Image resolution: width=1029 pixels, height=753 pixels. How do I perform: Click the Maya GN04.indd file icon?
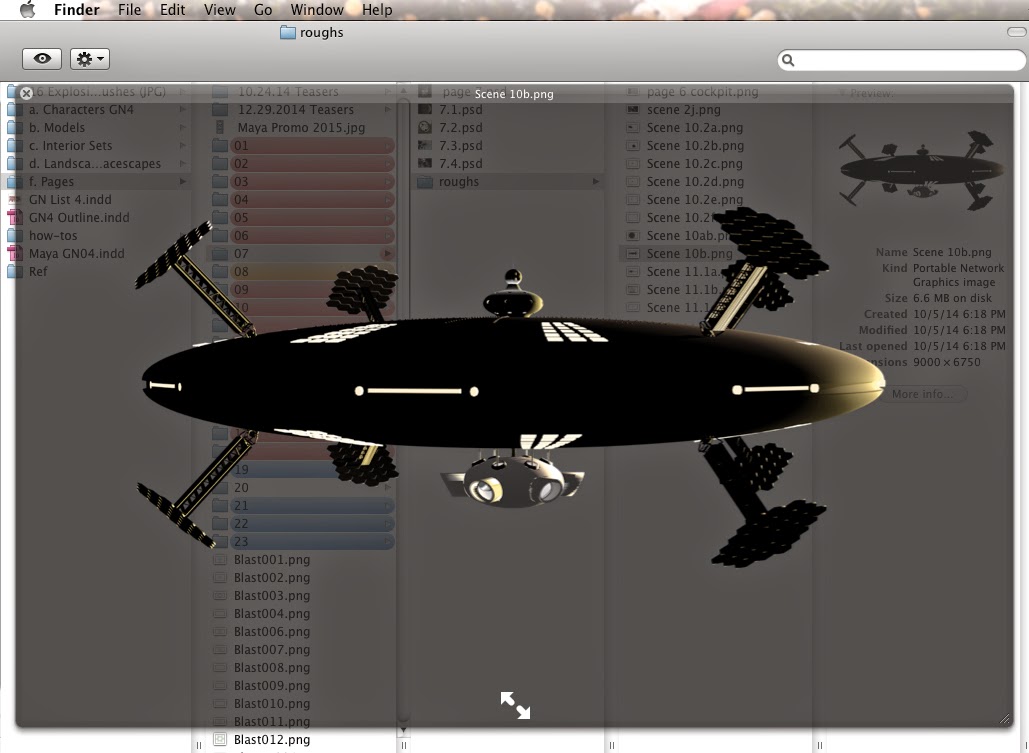pyautogui.click(x=14, y=253)
